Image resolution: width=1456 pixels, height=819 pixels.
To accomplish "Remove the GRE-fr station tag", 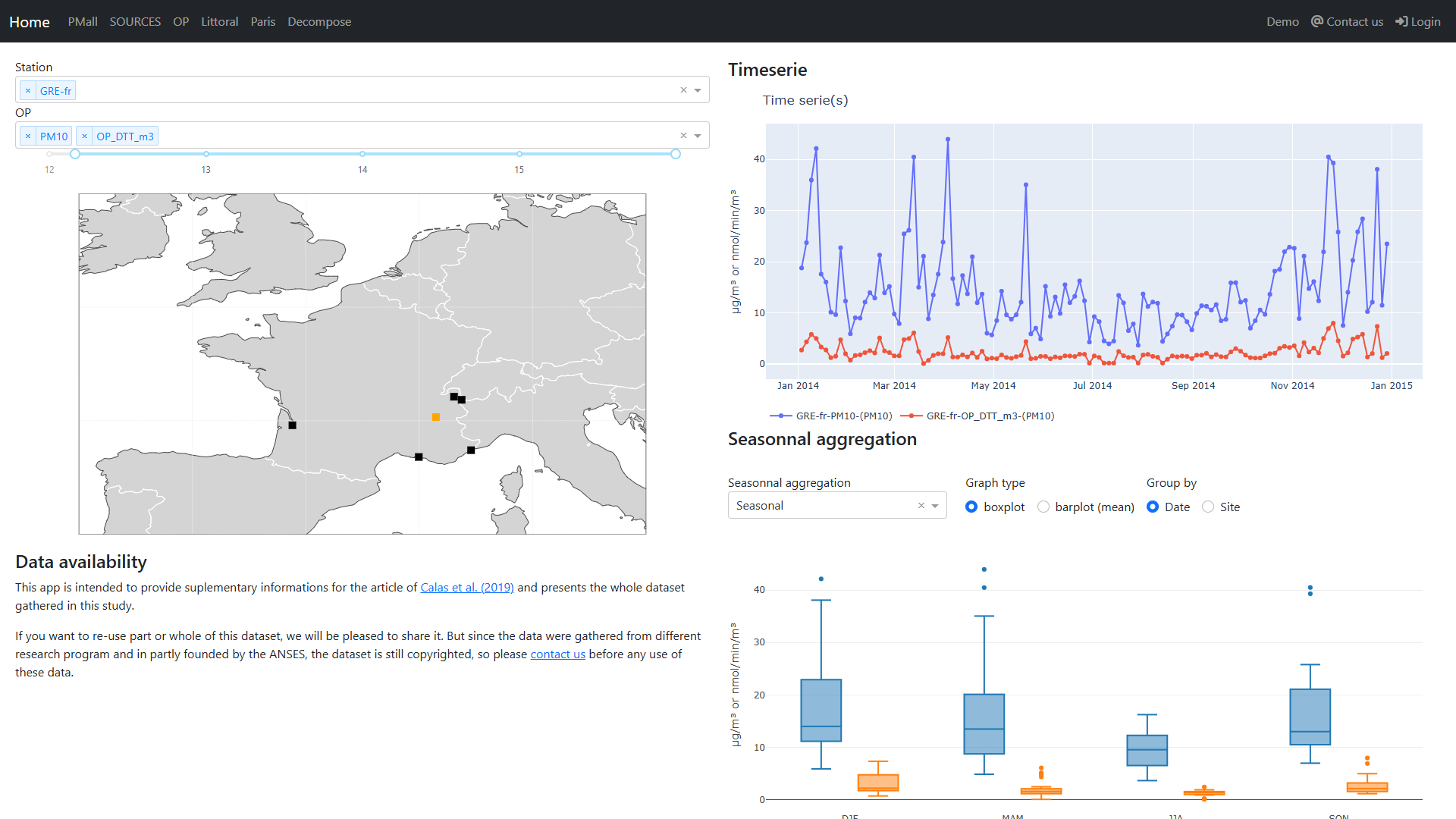I will tap(28, 91).
